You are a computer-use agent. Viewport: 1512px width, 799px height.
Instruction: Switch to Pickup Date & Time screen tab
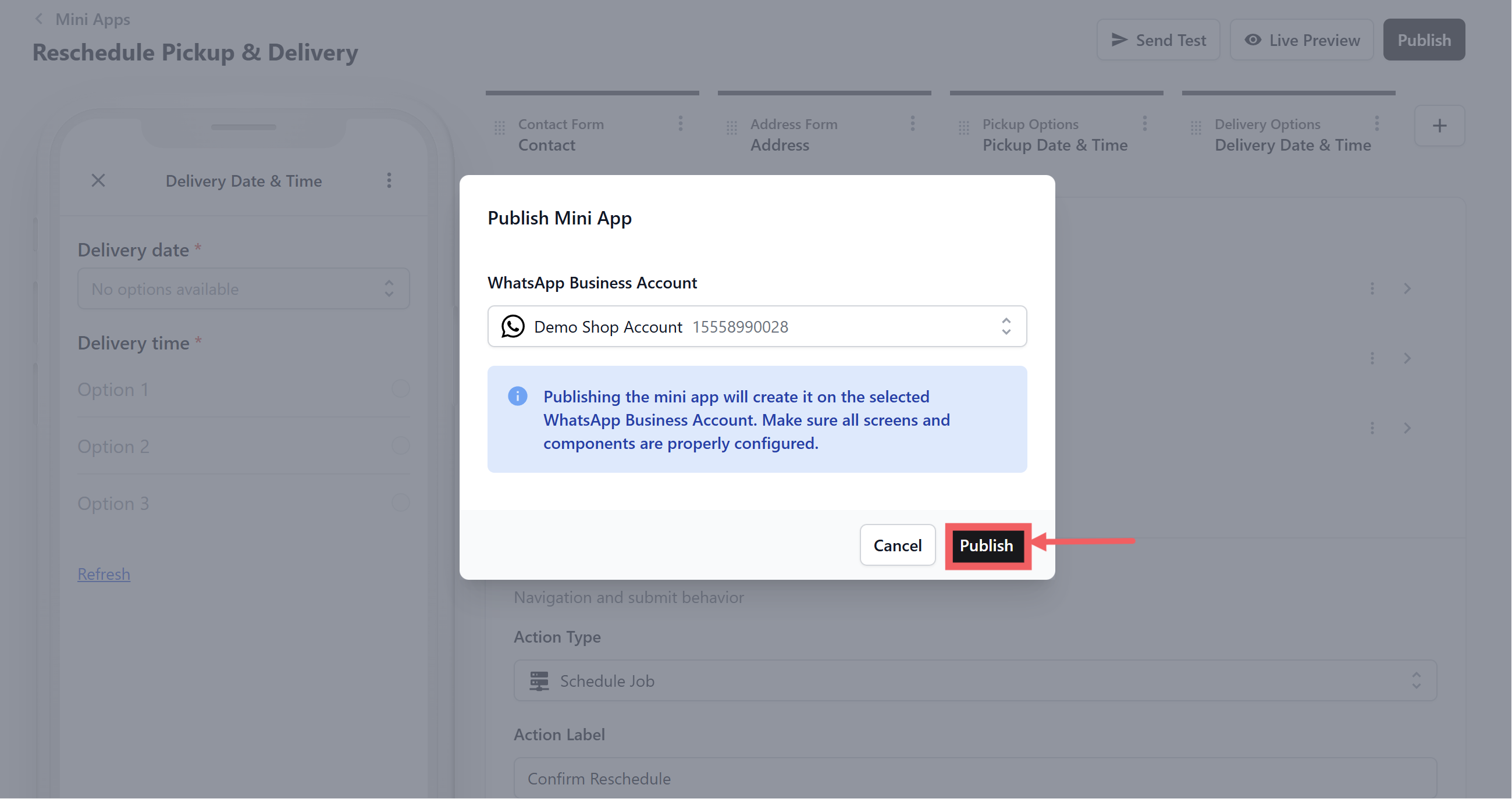coord(1054,144)
